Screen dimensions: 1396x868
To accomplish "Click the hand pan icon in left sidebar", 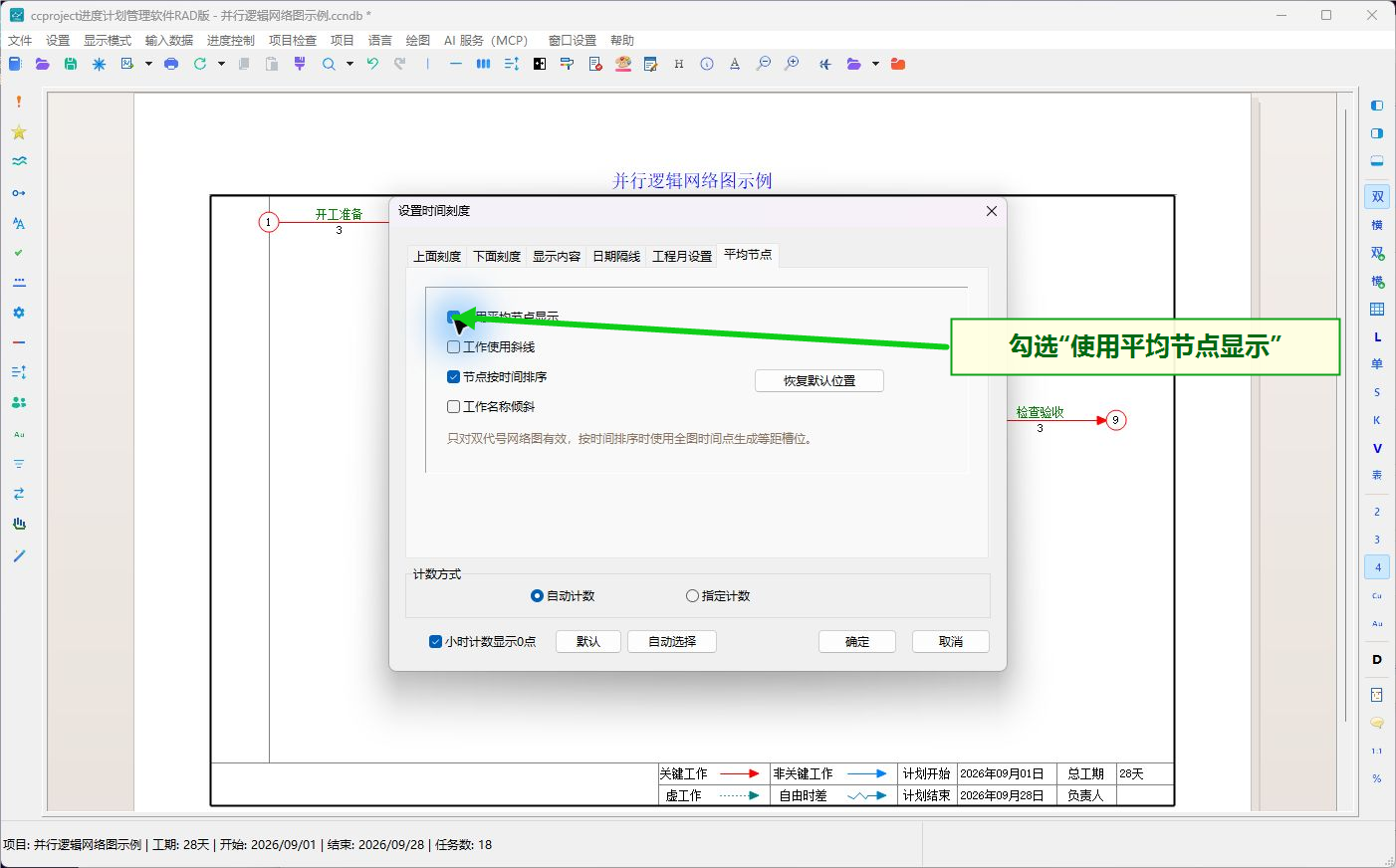I will 19,524.
